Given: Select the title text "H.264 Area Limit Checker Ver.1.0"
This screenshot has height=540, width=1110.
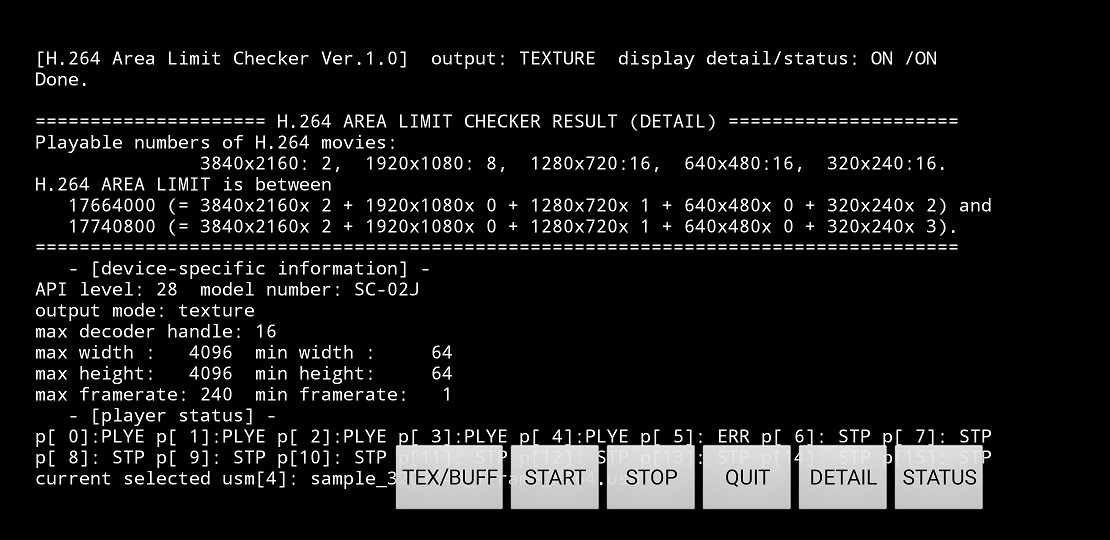Looking at the screenshot, I should (222, 59).
